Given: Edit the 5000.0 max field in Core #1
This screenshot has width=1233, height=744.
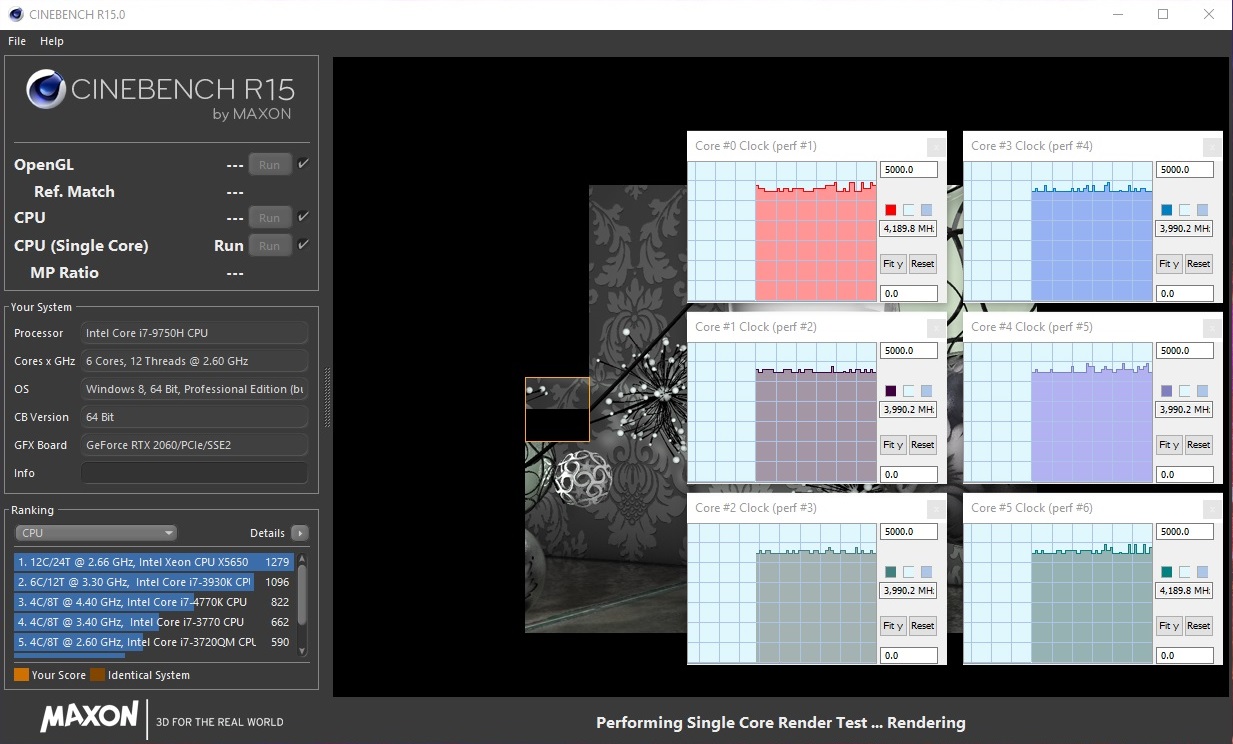Looking at the screenshot, I should point(909,351).
